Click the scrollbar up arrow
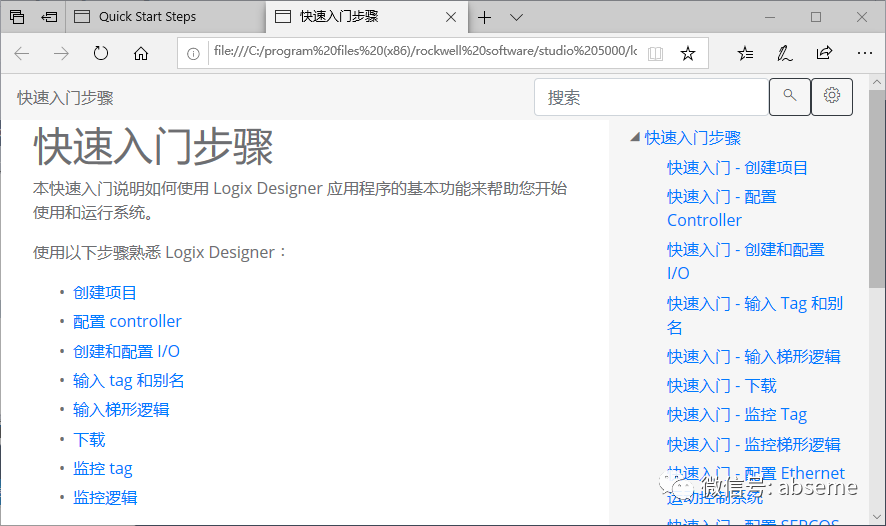Viewport: 886px width, 526px height. click(876, 82)
